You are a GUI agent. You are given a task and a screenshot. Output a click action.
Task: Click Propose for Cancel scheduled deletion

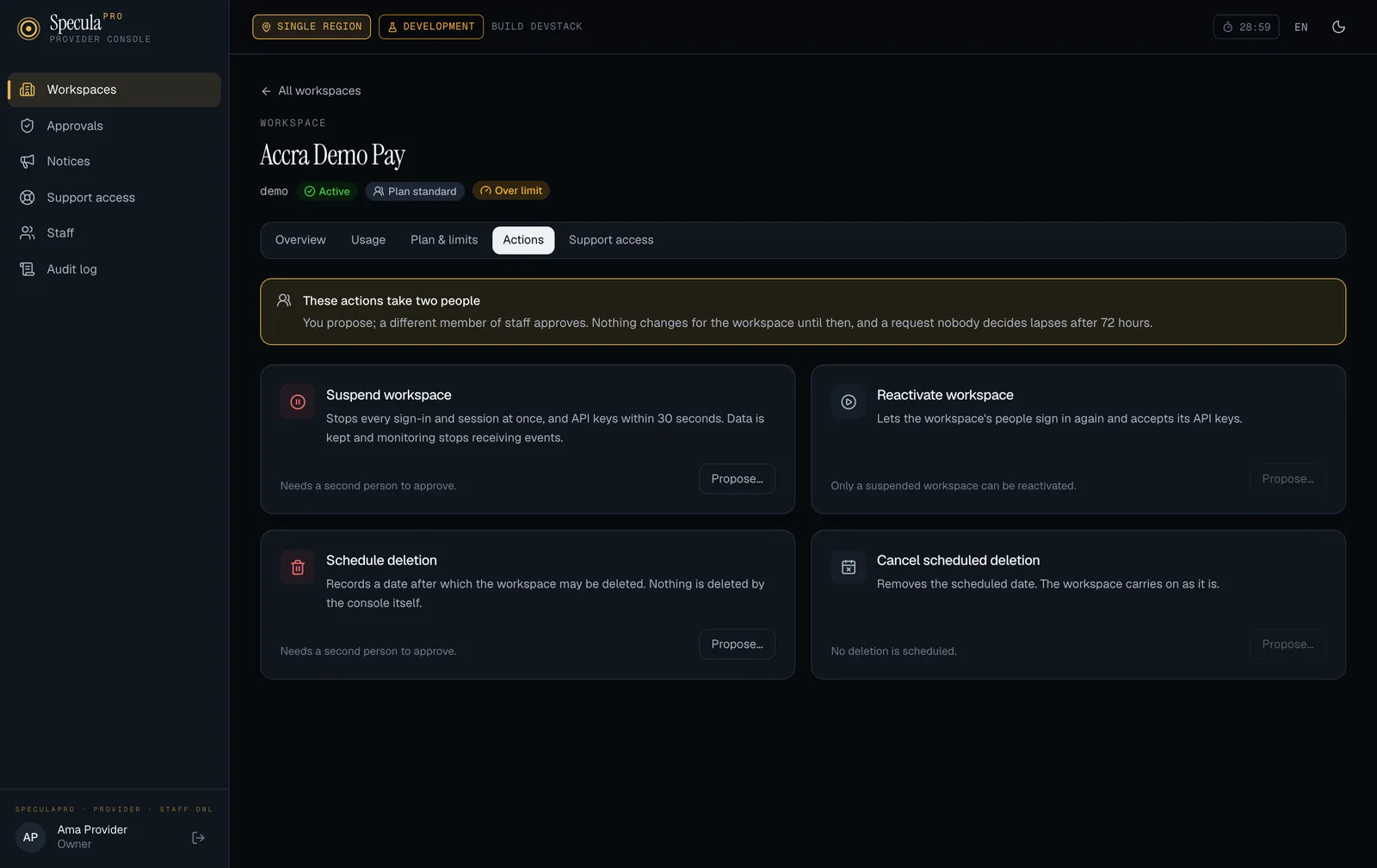pos(1287,643)
